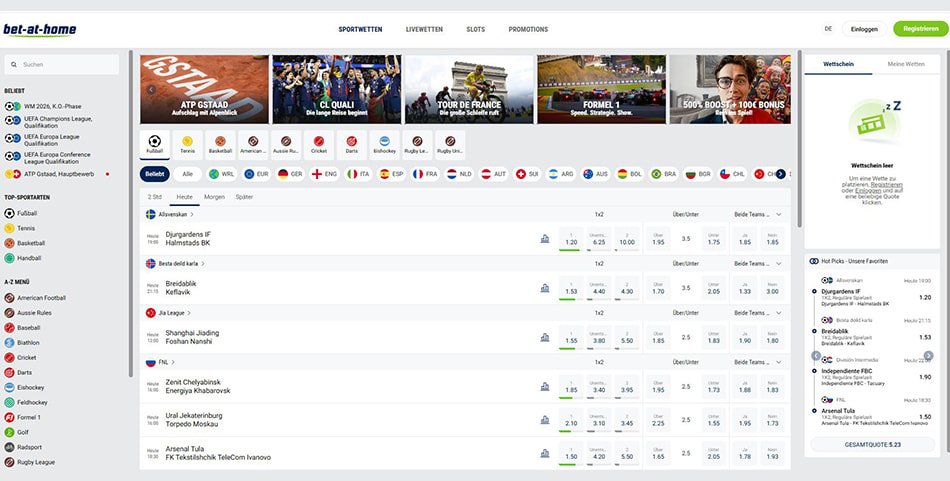The image size is (950, 481).
Task: Open Jia League market dropdown
Action: pos(758,313)
